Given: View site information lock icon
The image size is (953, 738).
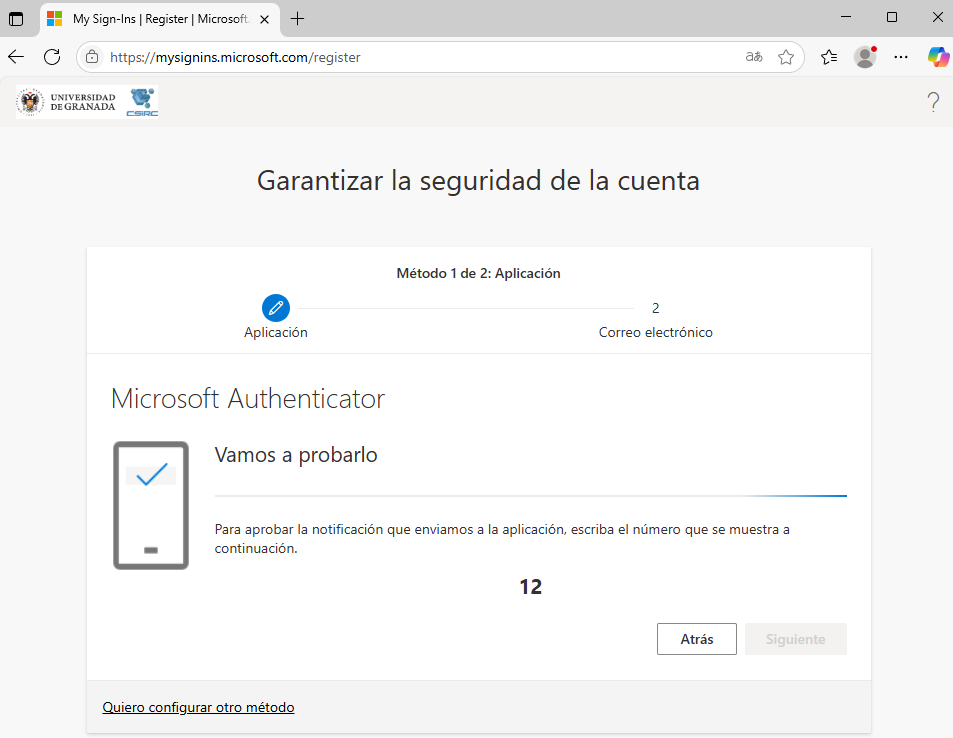Looking at the screenshot, I should [x=92, y=57].
